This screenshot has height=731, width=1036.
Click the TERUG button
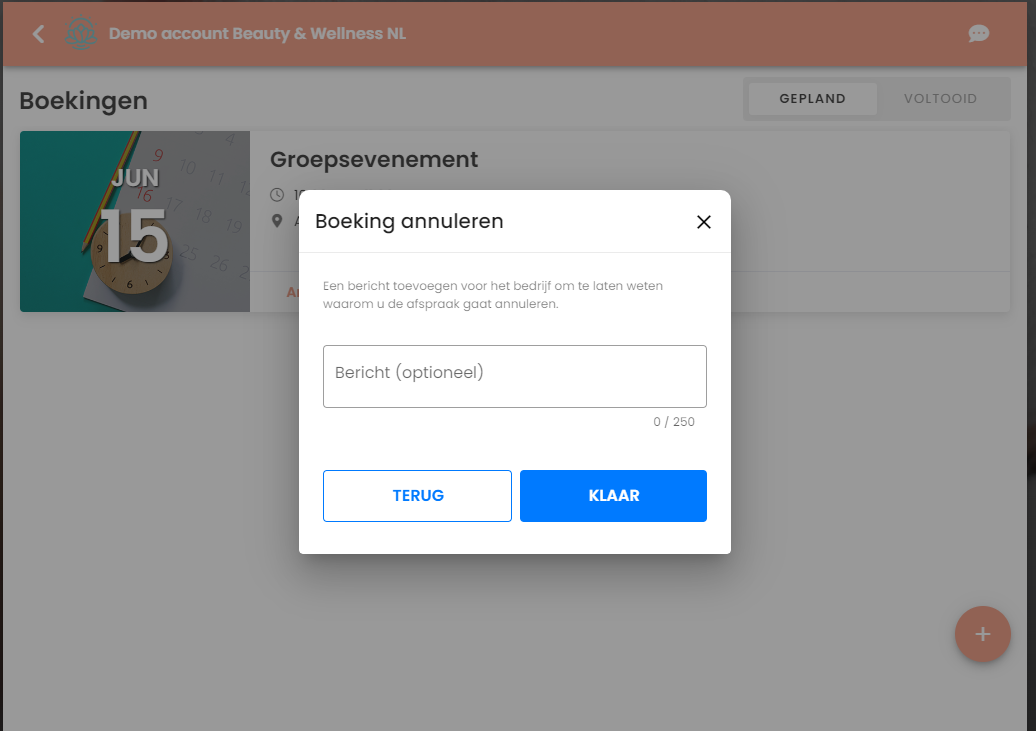coord(417,496)
